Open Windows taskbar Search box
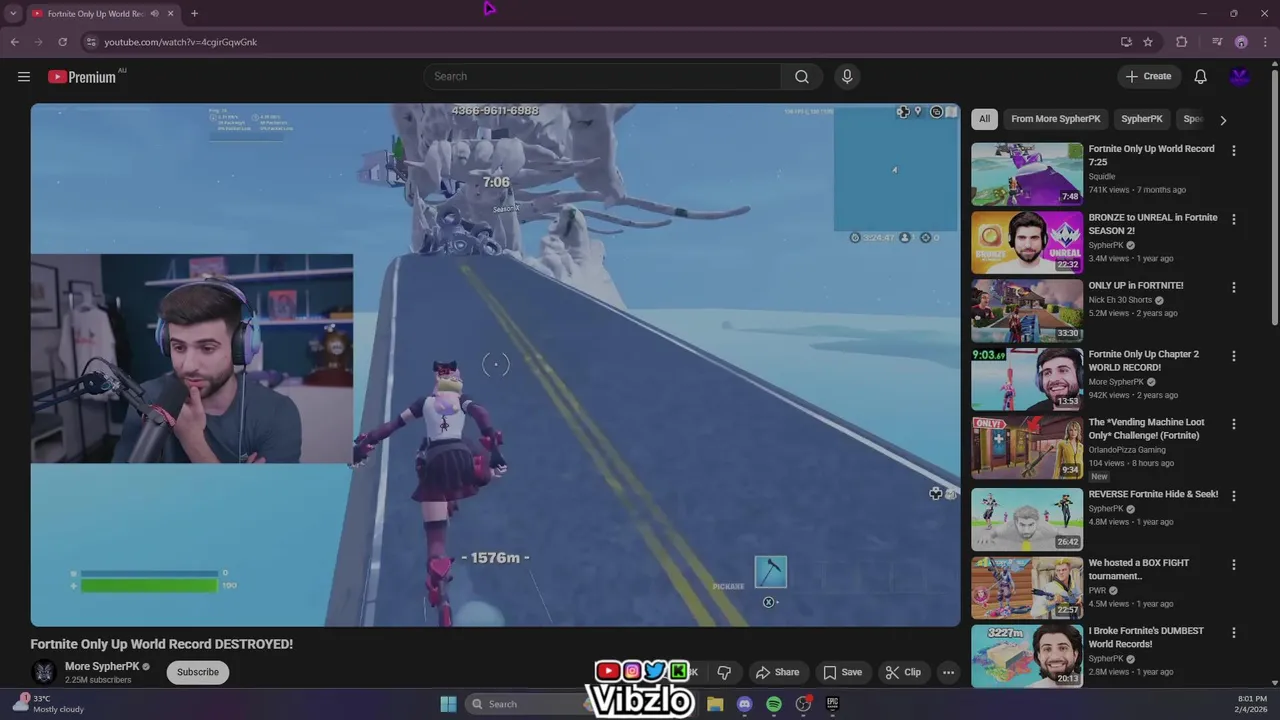The width and height of the screenshot is (1280, 720). pyautogui.click(x=530, y=704)
